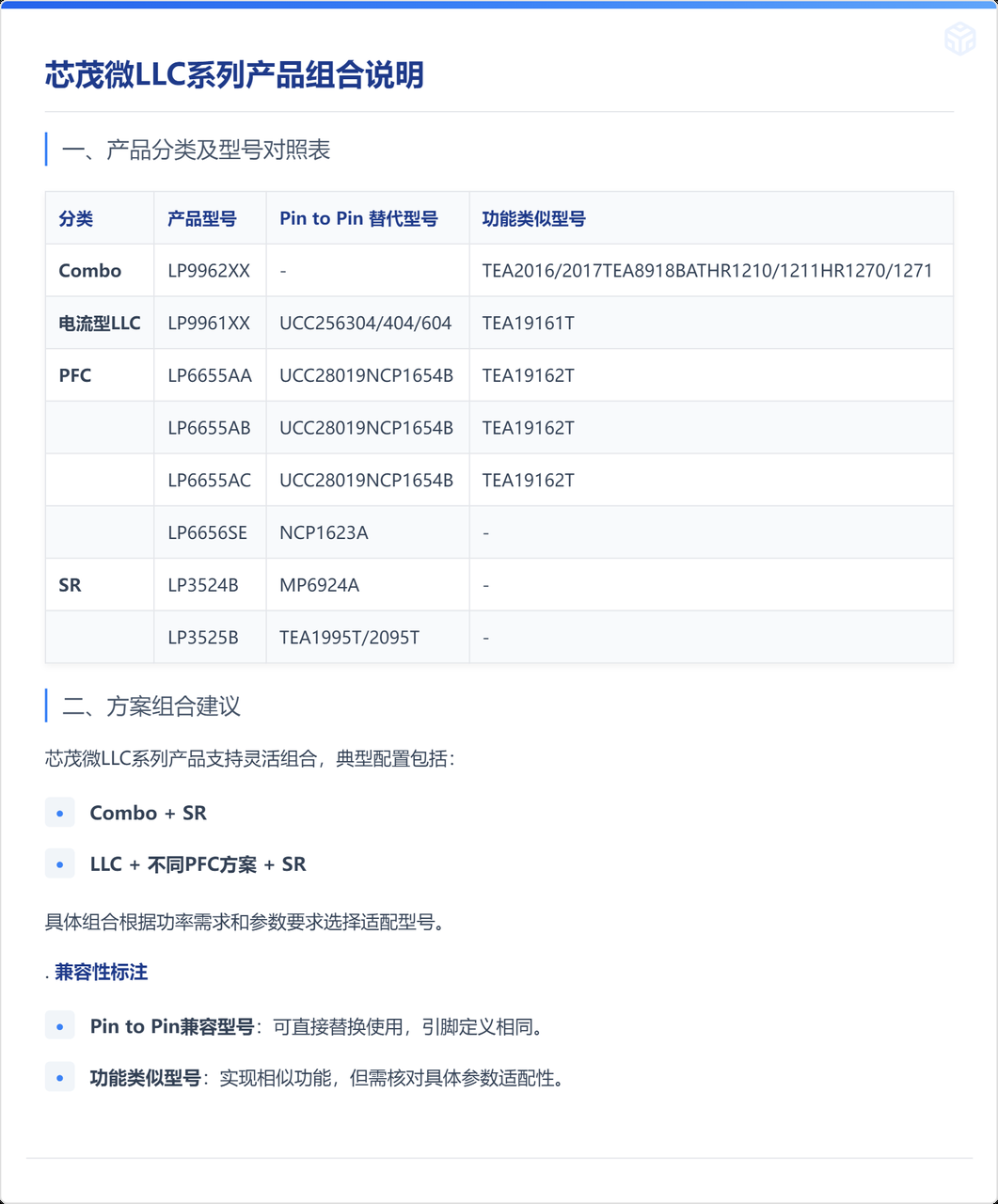Click the bullet beside Pin to Pin兼容型号
This screenshot has height=1204, width=998.
point(60,1026)
